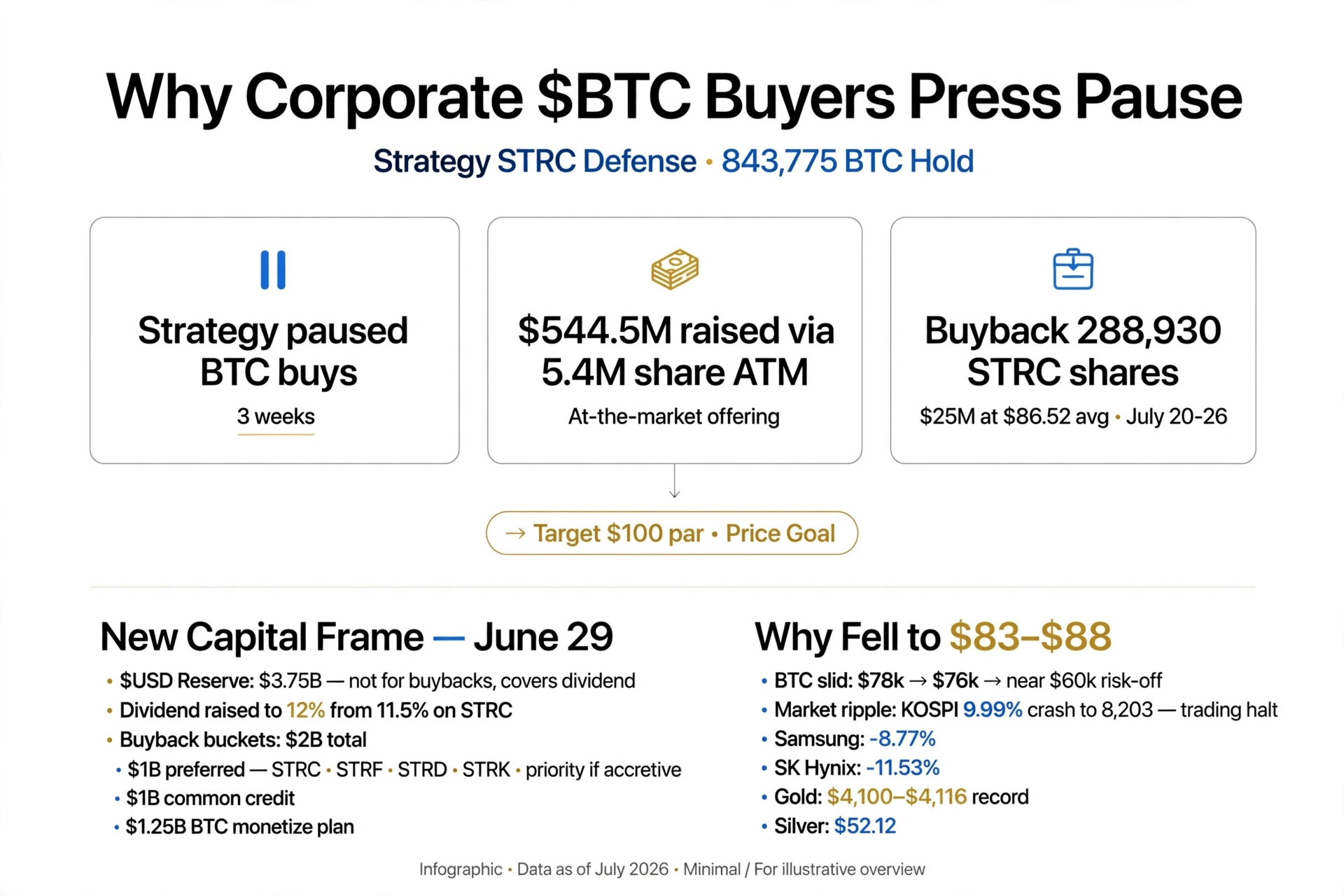1344x896 pixels.
Task: Click the Silver $52.12 value
Action: click(864, 826)
